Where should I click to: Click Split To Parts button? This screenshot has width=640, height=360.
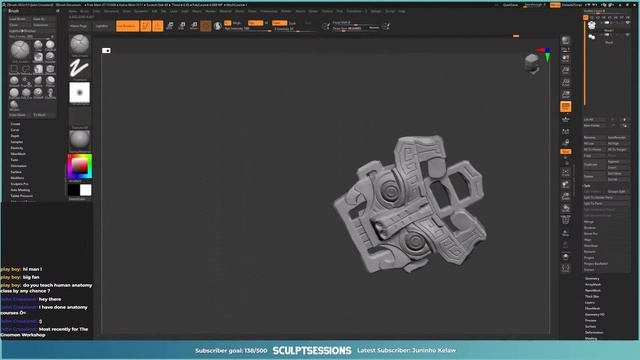[606, 203]
